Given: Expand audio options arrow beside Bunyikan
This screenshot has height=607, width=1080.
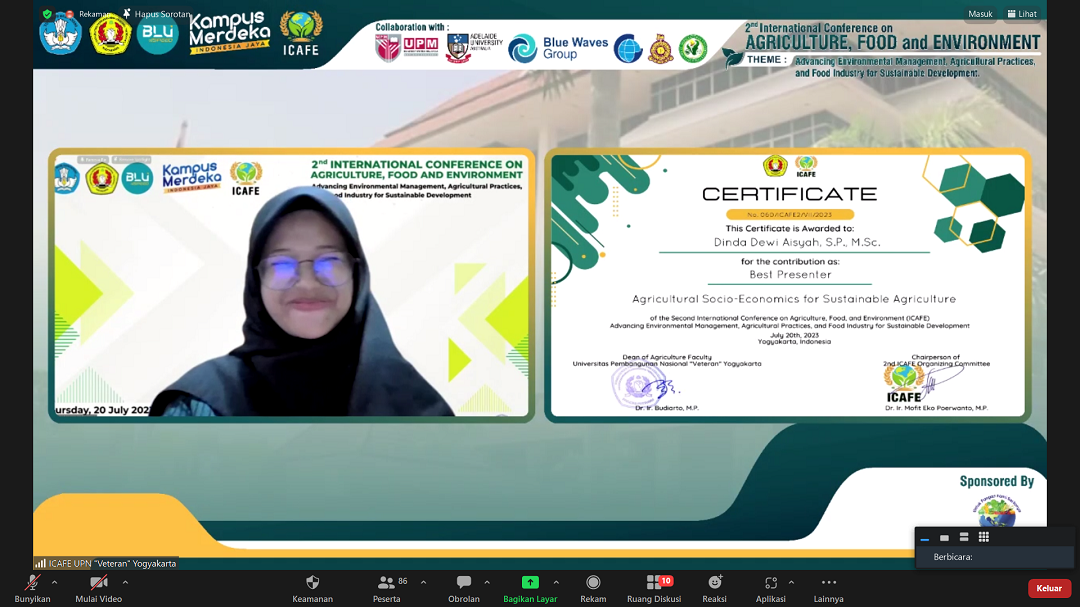Looking at the screenshot, I should pyautogui.click(x=54, y=583).
